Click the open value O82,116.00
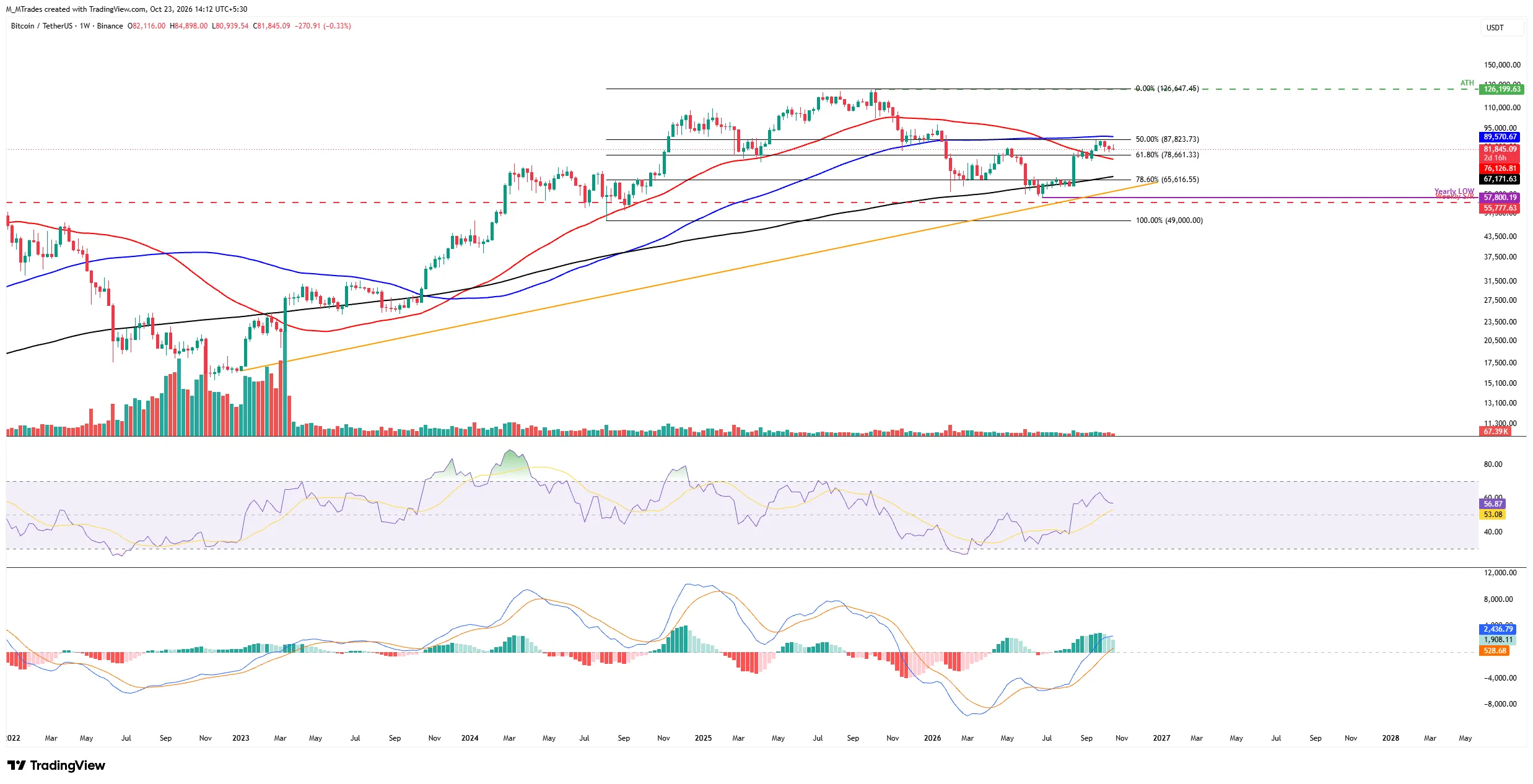 coord(147,26)
